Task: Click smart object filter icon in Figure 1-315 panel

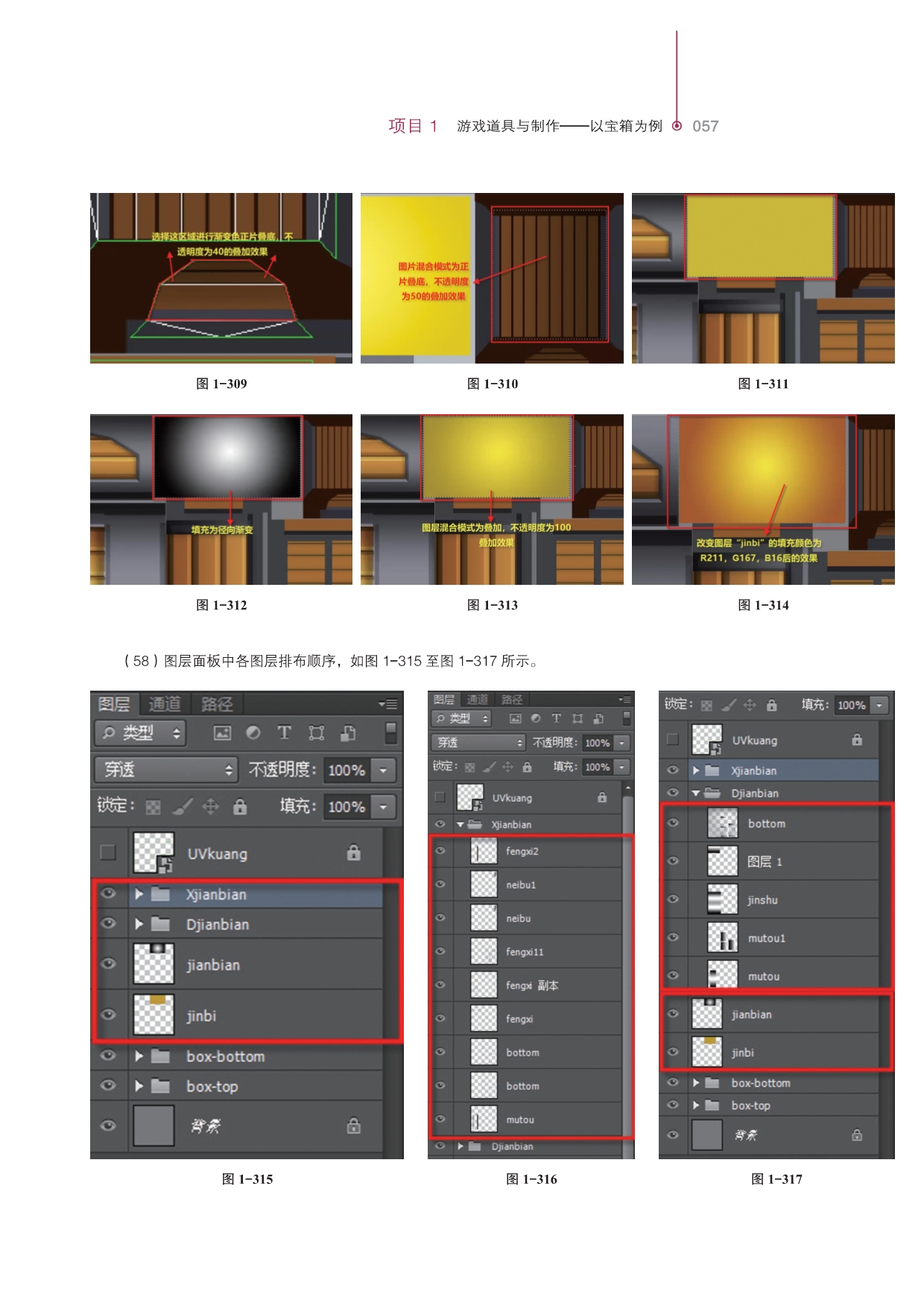Action: click(x=348, y=733)
